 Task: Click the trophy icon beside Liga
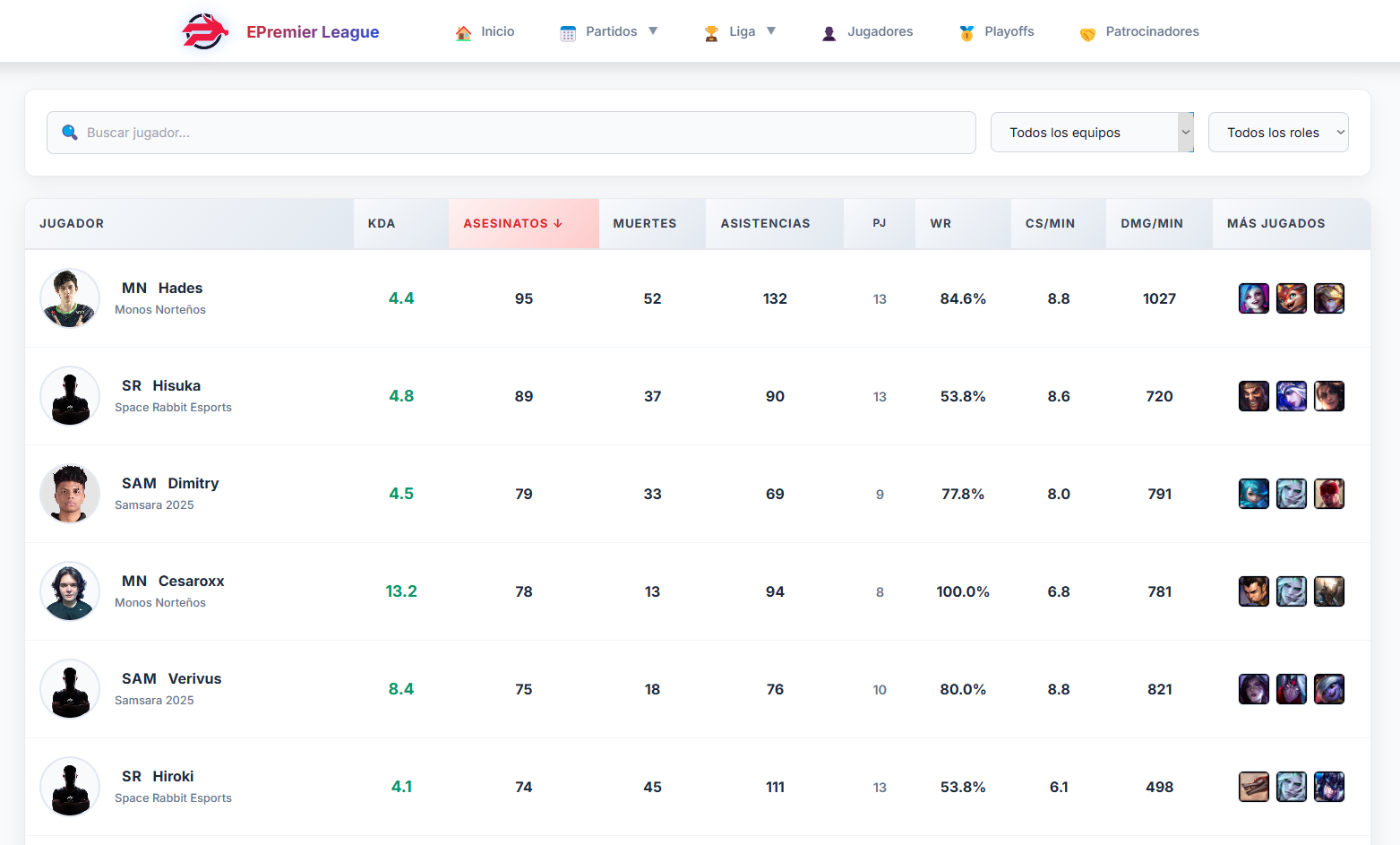[x=711, y=33]
